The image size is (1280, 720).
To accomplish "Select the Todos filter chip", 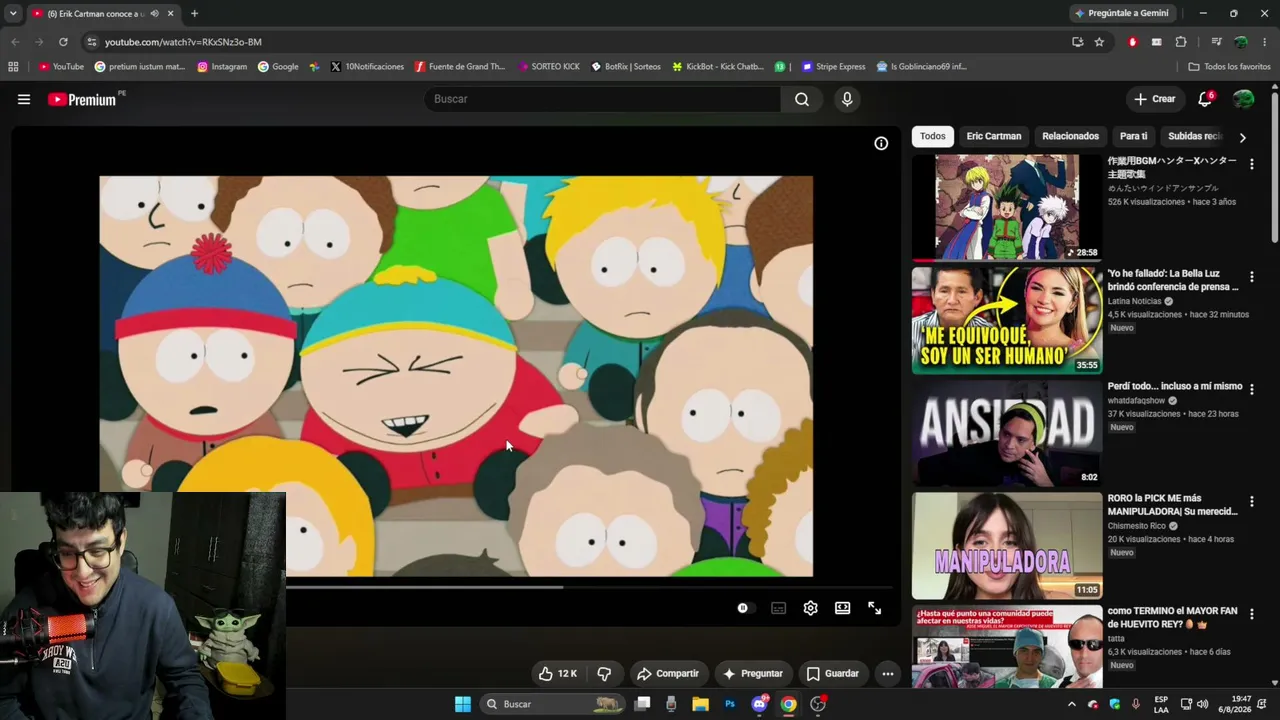I will (933, 136).
